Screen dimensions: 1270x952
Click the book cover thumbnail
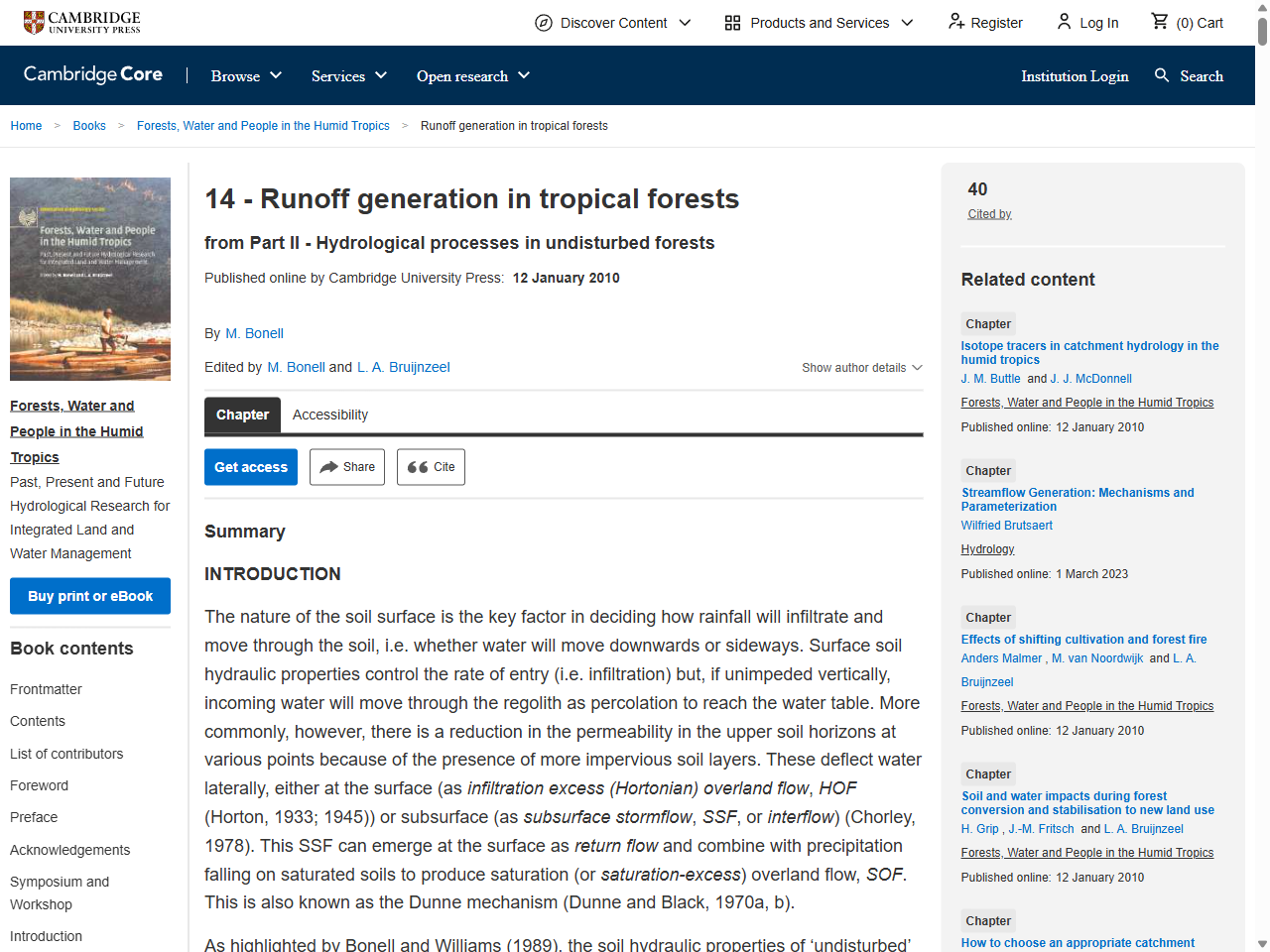[x=89, y=279]
